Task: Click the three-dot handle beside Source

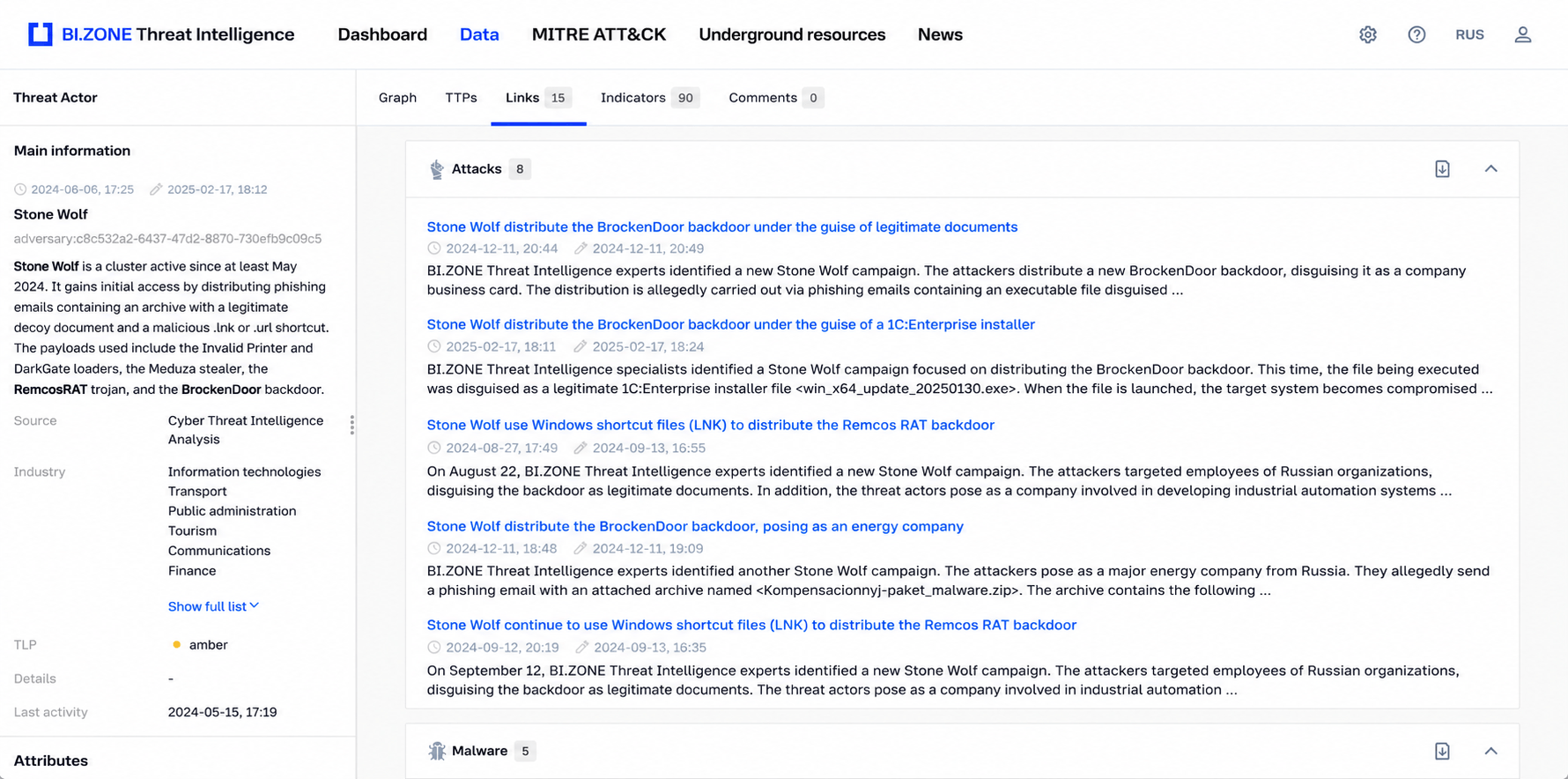Action: coord(352,425)
